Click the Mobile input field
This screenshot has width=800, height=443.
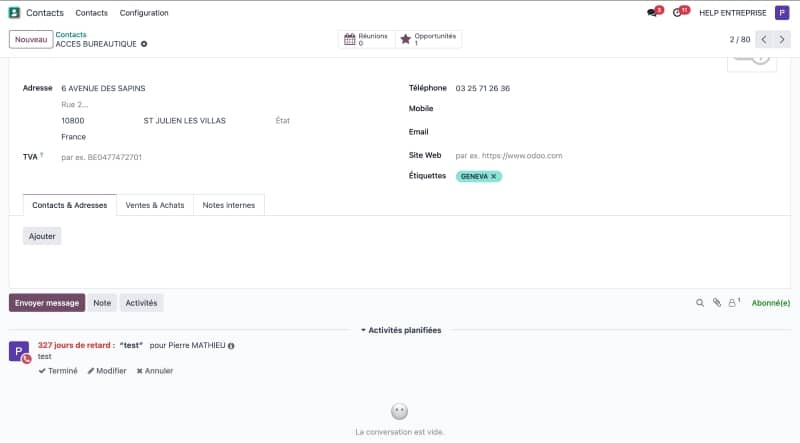[615, 109]
